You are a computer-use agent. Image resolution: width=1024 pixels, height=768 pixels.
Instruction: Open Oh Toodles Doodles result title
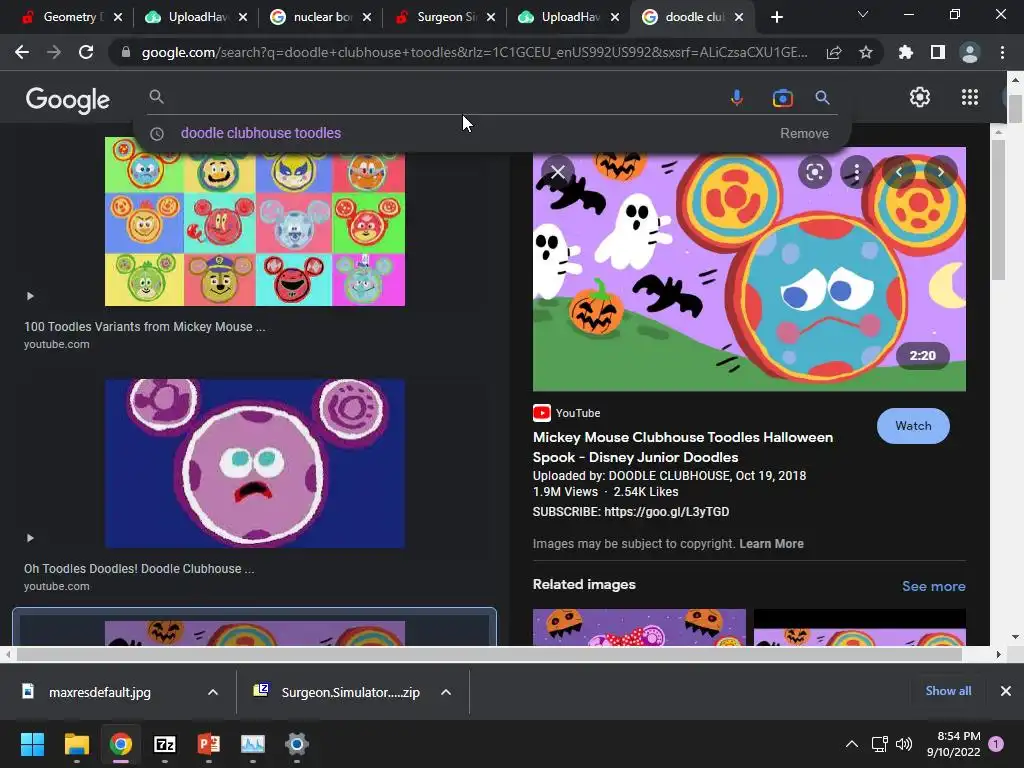click(x=139, y=568)
